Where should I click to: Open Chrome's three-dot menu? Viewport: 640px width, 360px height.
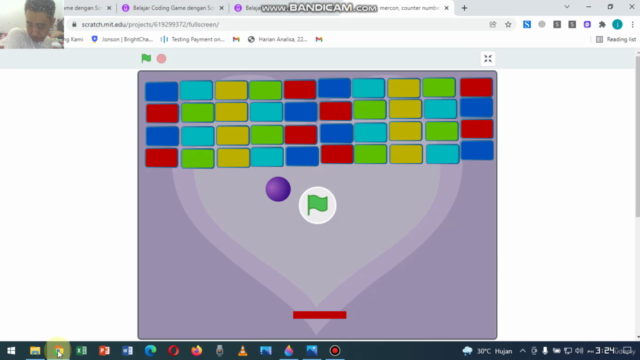pos(632,24)
